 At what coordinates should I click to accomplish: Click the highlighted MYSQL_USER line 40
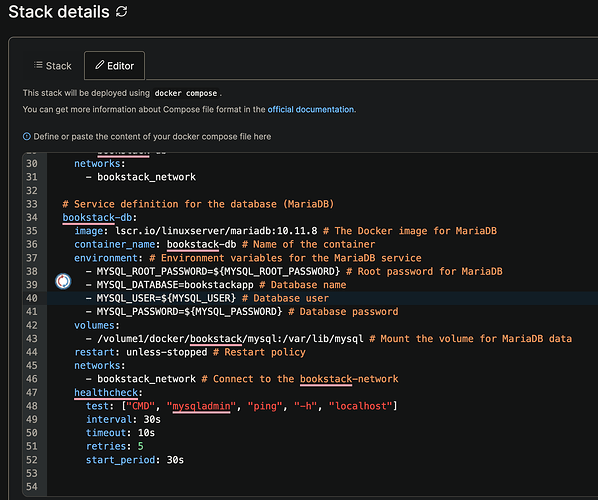click(323, 298)
